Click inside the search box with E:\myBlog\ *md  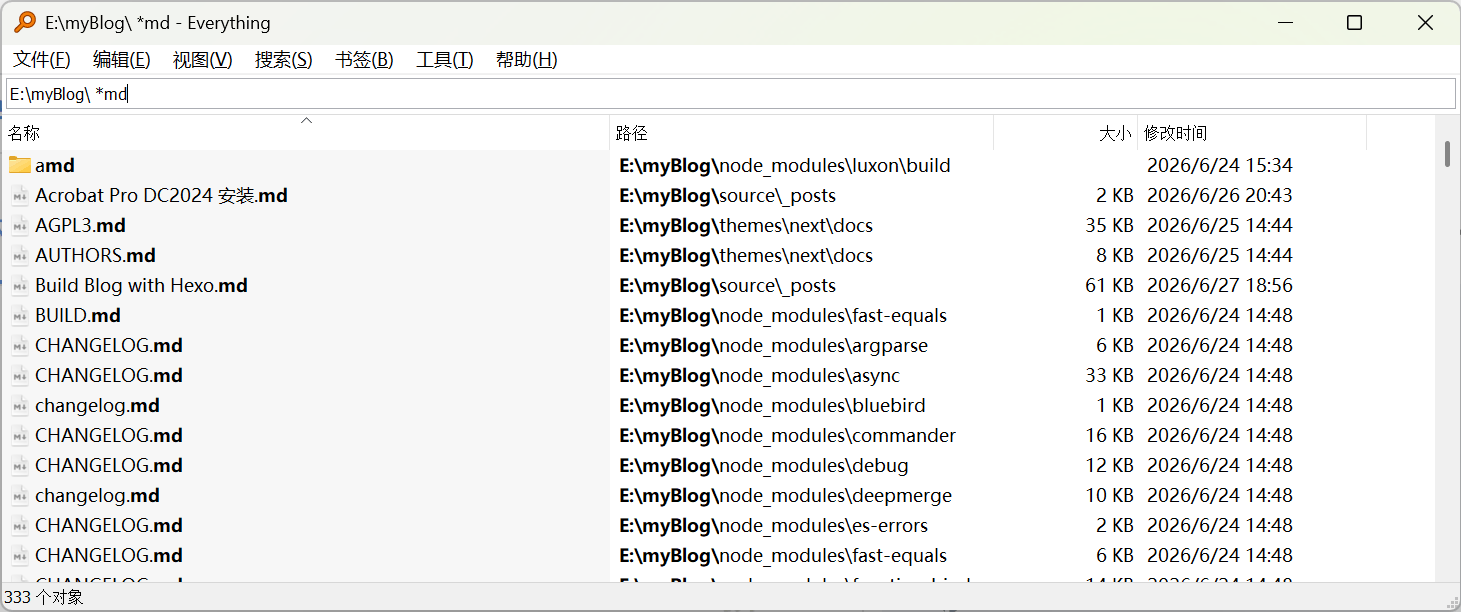click(x=730, y=94)
